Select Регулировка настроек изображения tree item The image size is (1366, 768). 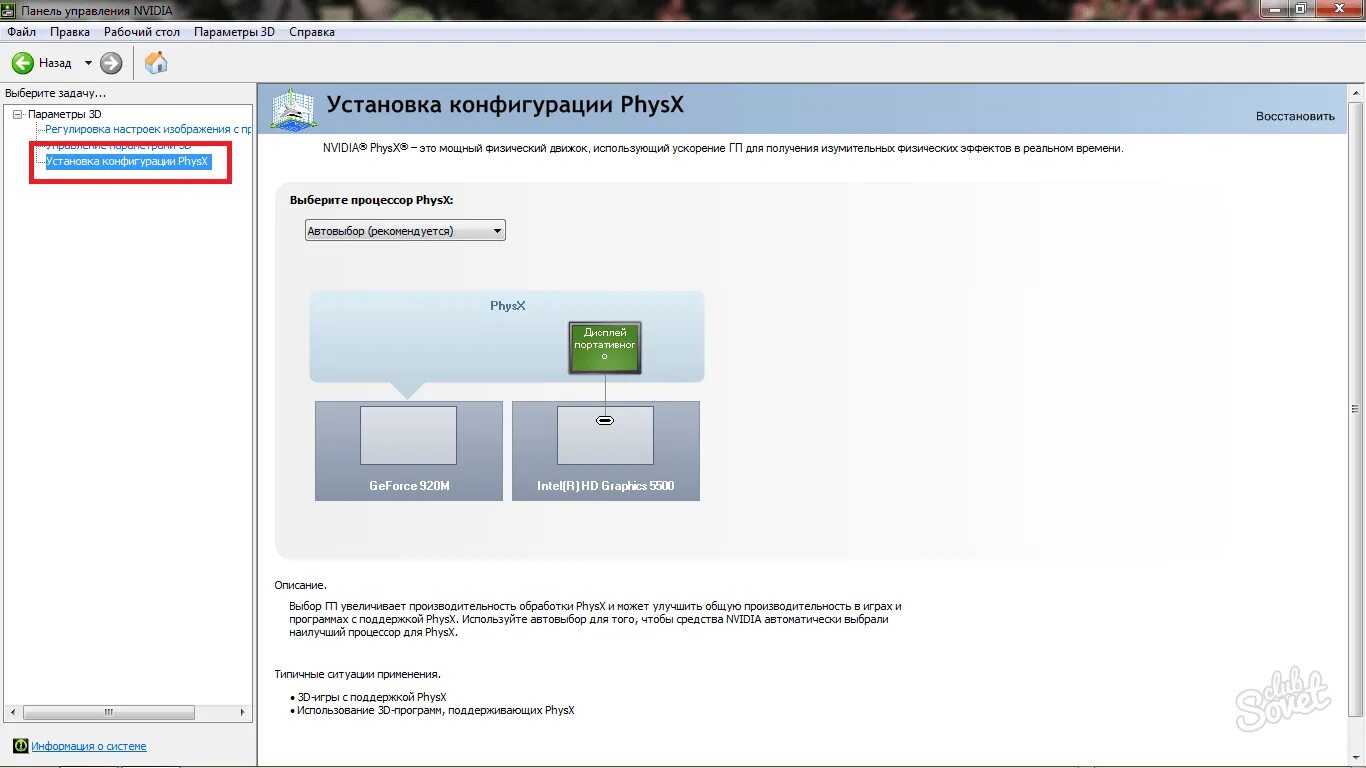click(148, 129)
